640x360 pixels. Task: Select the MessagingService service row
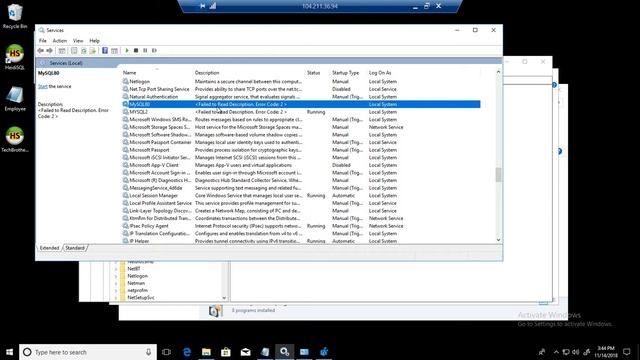tap(301, 188)
